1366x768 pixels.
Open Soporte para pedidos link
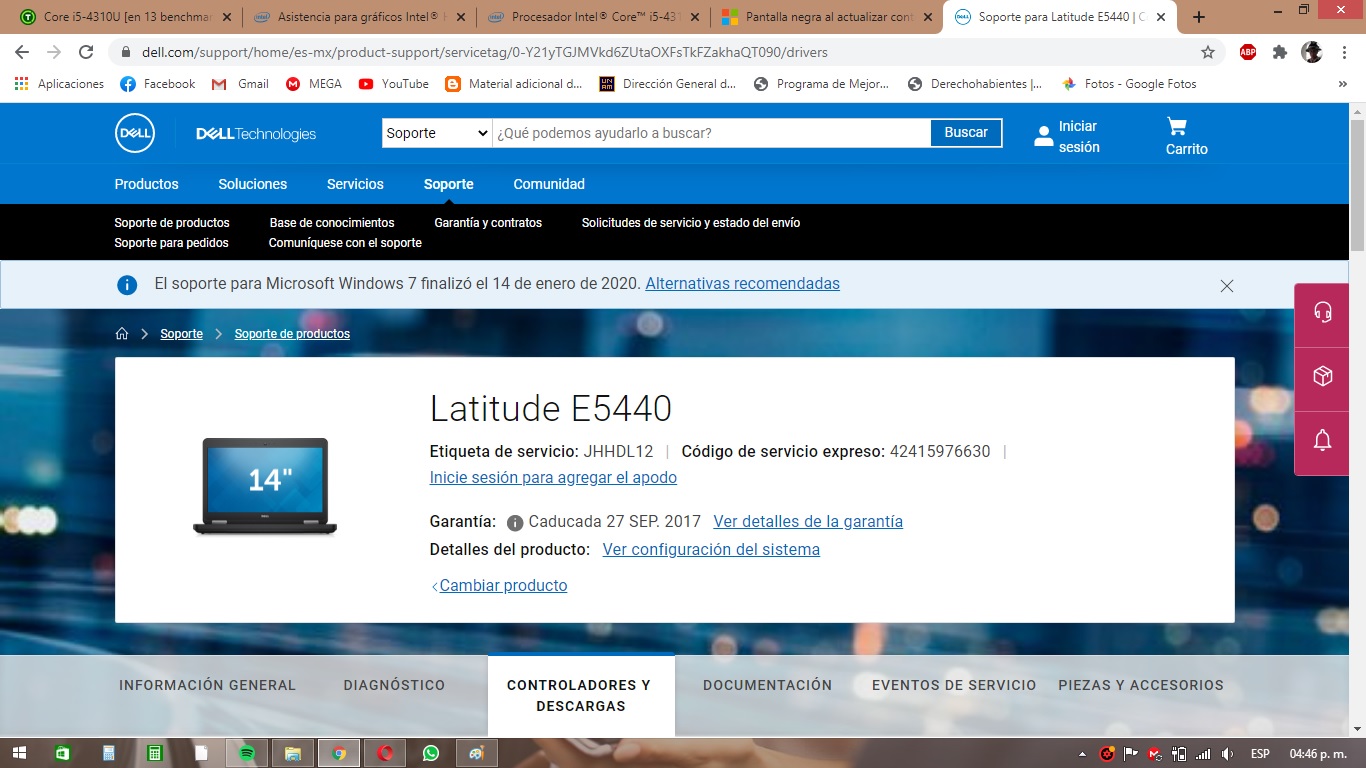tap(172, 243)
